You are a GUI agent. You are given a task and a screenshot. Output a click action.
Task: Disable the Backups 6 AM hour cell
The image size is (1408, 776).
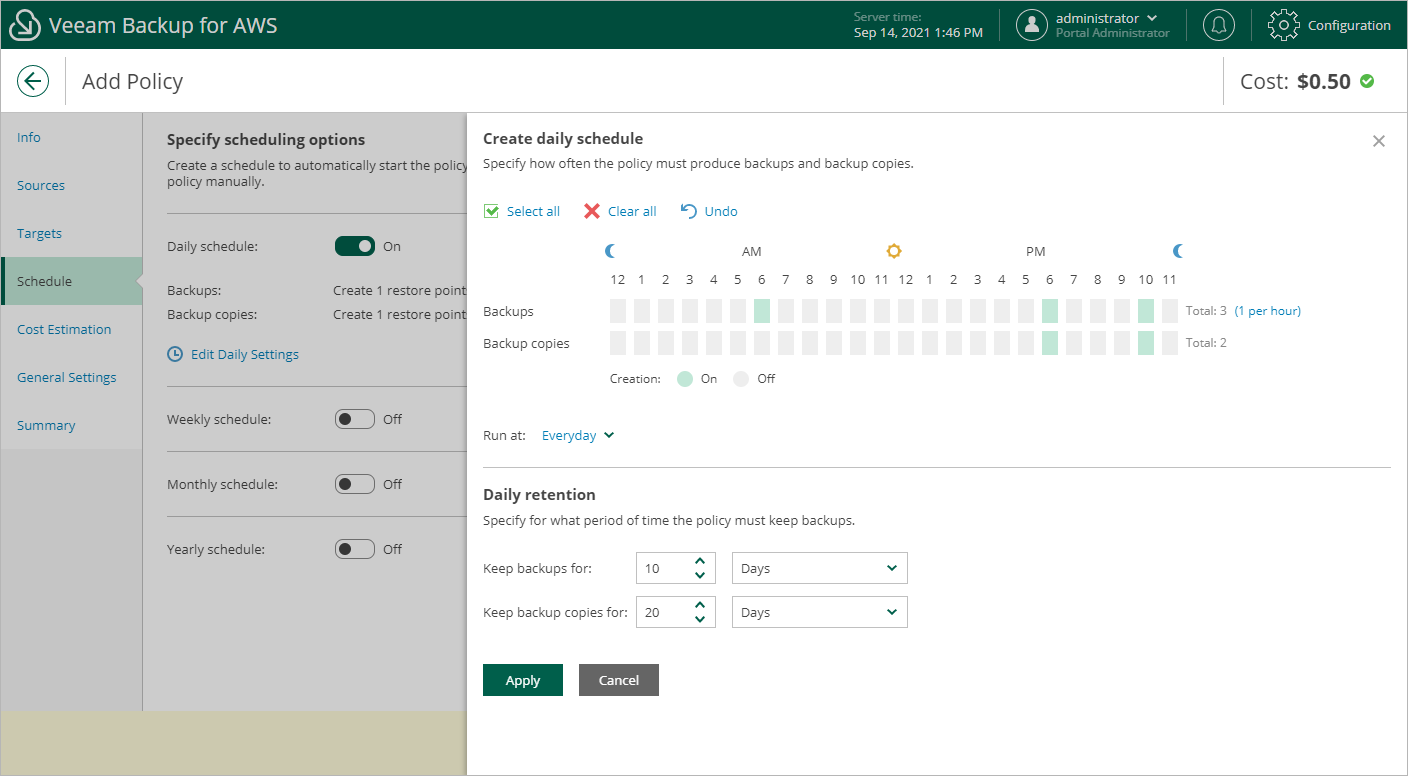762,311
